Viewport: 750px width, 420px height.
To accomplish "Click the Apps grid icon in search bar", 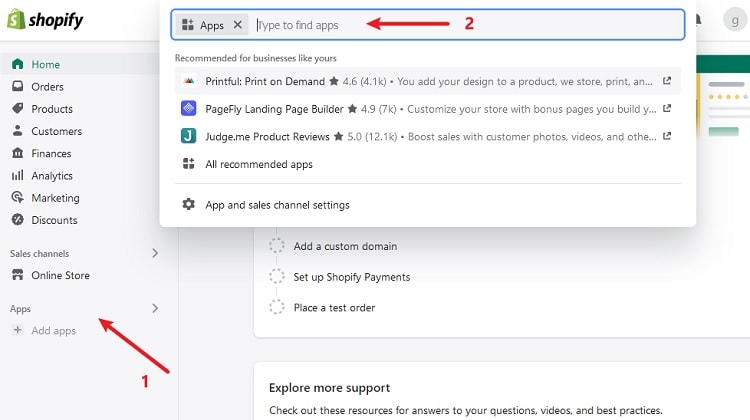I will 188,24.
